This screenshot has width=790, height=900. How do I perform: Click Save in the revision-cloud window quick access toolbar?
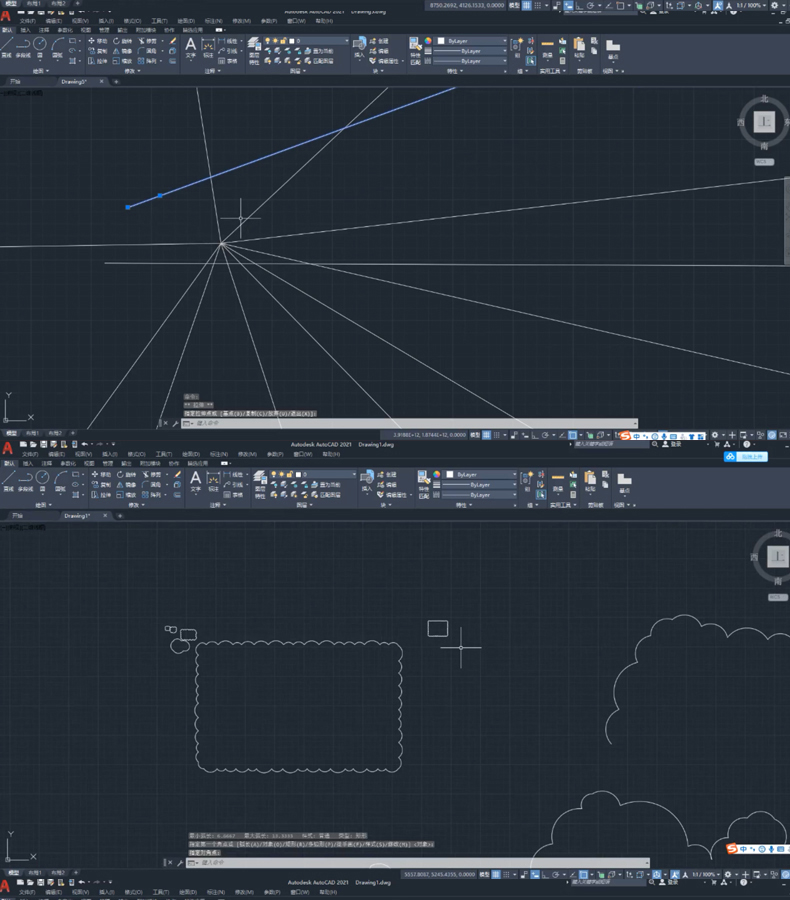click(43, 444)
